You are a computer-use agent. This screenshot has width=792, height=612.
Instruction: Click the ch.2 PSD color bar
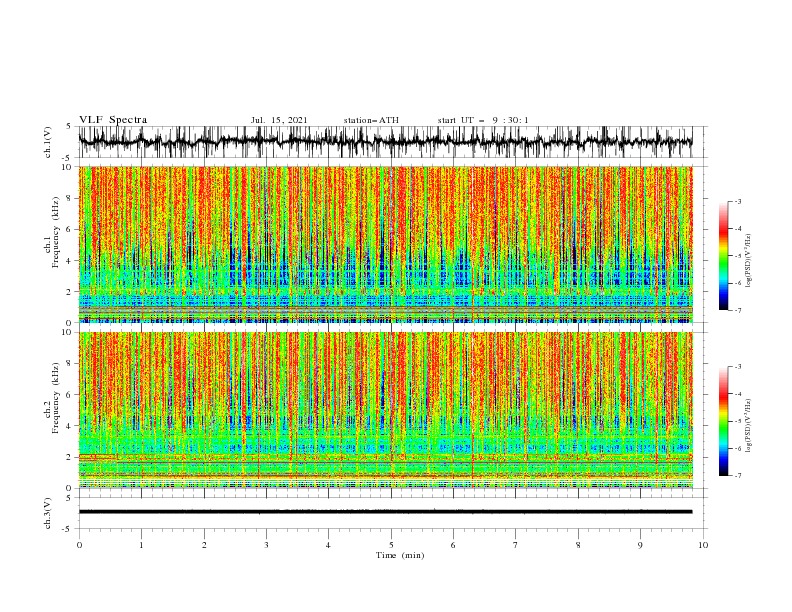click(723, 421)
